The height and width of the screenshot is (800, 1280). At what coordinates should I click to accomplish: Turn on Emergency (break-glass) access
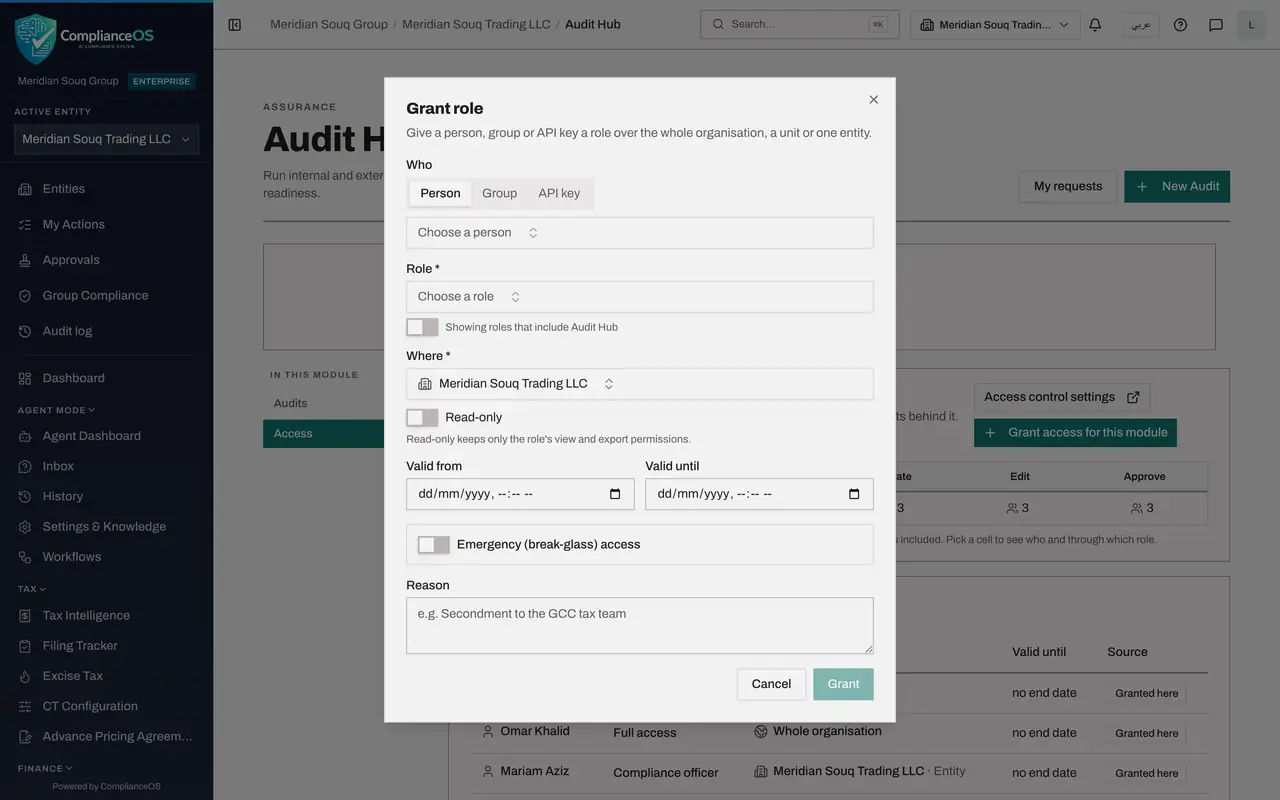[x=433, y=545]
